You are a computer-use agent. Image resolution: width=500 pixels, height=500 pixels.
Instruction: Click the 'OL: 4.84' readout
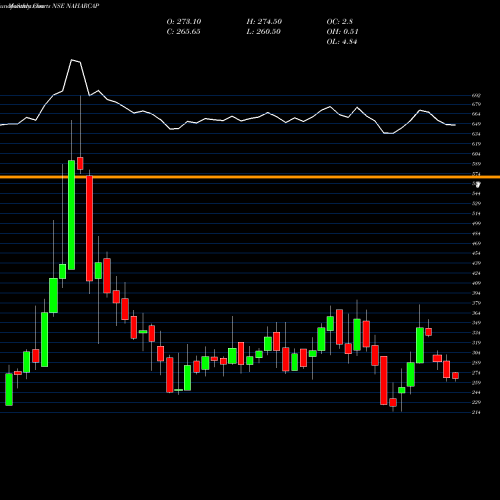click(x=342, y=42)
